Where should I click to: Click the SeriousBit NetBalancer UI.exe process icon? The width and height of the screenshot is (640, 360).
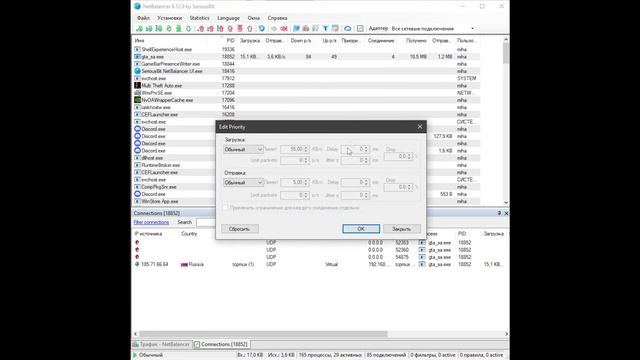[x=138, y=71]
